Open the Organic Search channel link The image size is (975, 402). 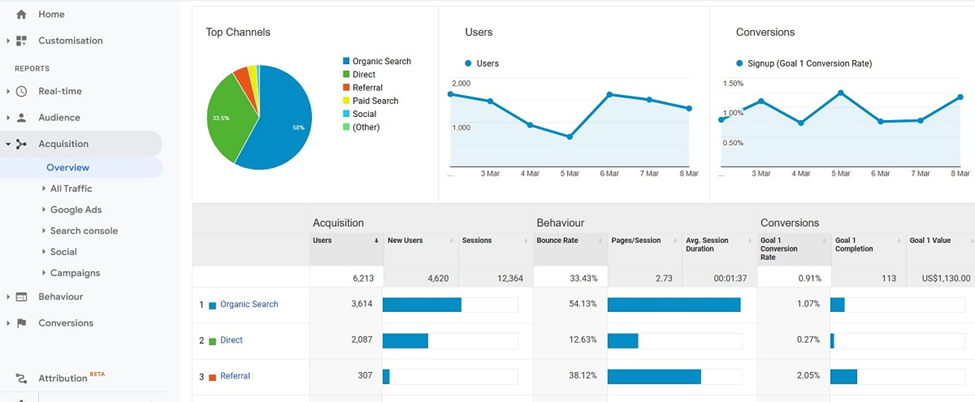point(249,304)
